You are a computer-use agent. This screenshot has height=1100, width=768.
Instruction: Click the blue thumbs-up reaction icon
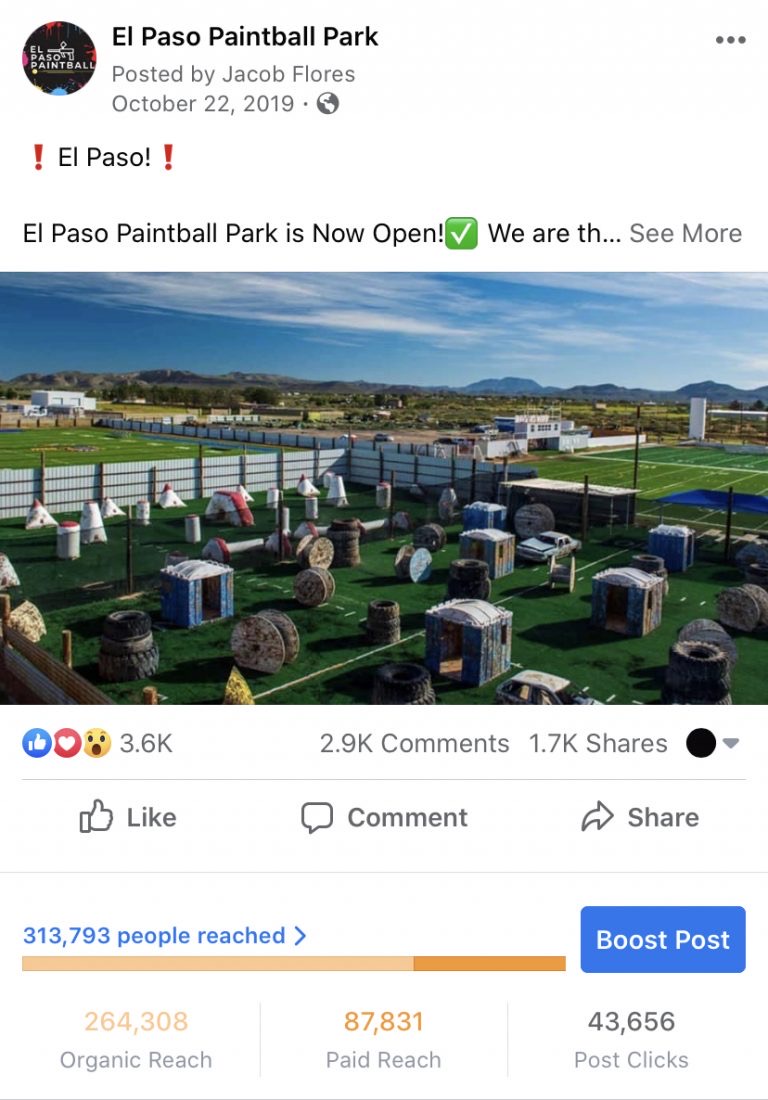pyautogui.click(x=36, y=743)
